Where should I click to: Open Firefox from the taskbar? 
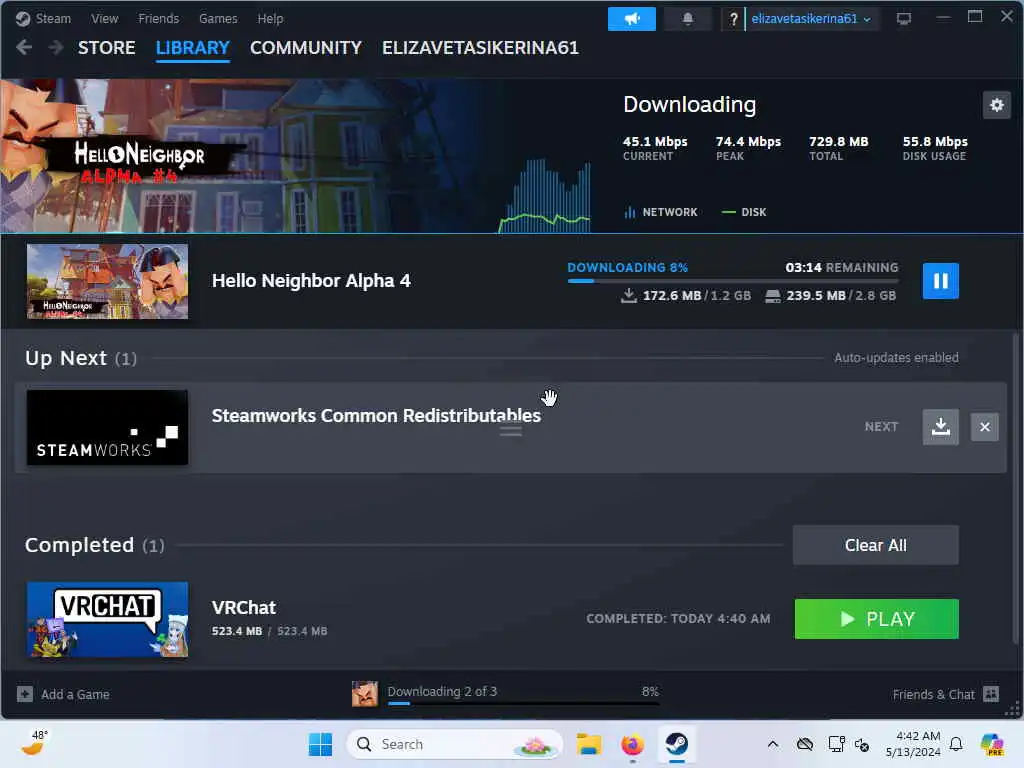click(x=632, y=744)
